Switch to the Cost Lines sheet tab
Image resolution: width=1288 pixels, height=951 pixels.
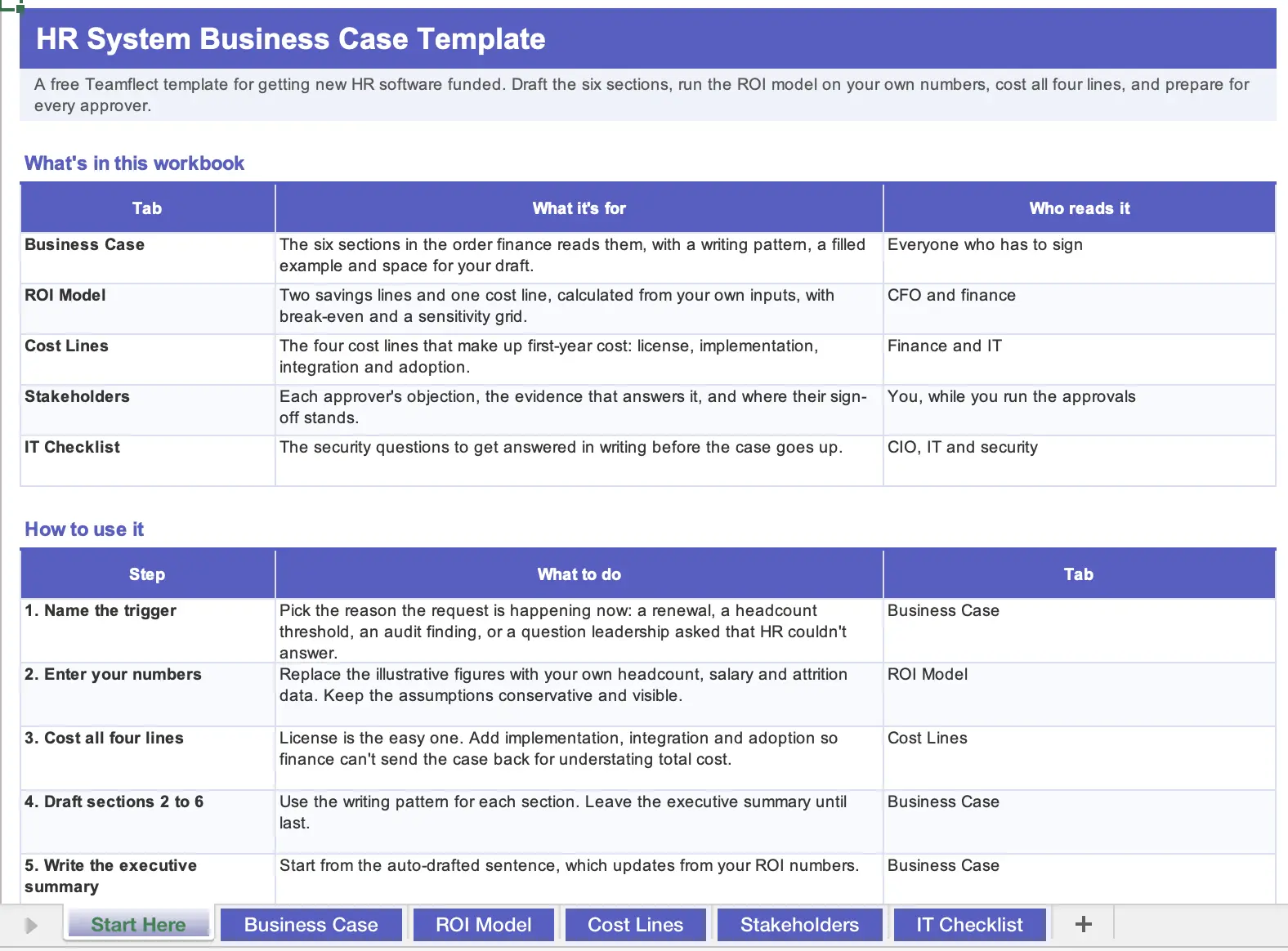click(x=635, y=925)
